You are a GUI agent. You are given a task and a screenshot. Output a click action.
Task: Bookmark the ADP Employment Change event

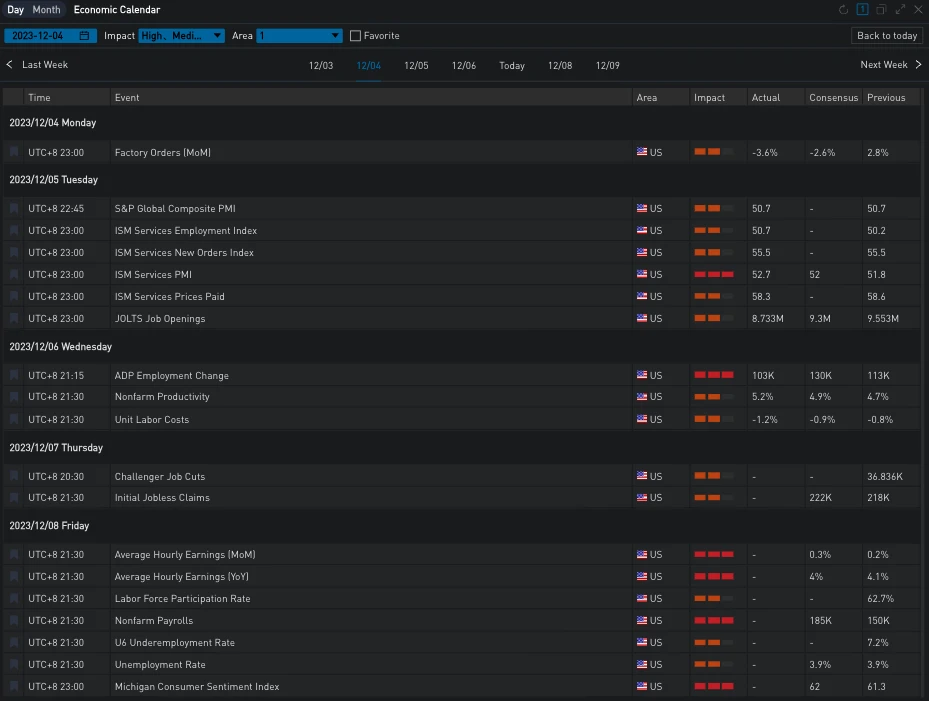(14, 376)
